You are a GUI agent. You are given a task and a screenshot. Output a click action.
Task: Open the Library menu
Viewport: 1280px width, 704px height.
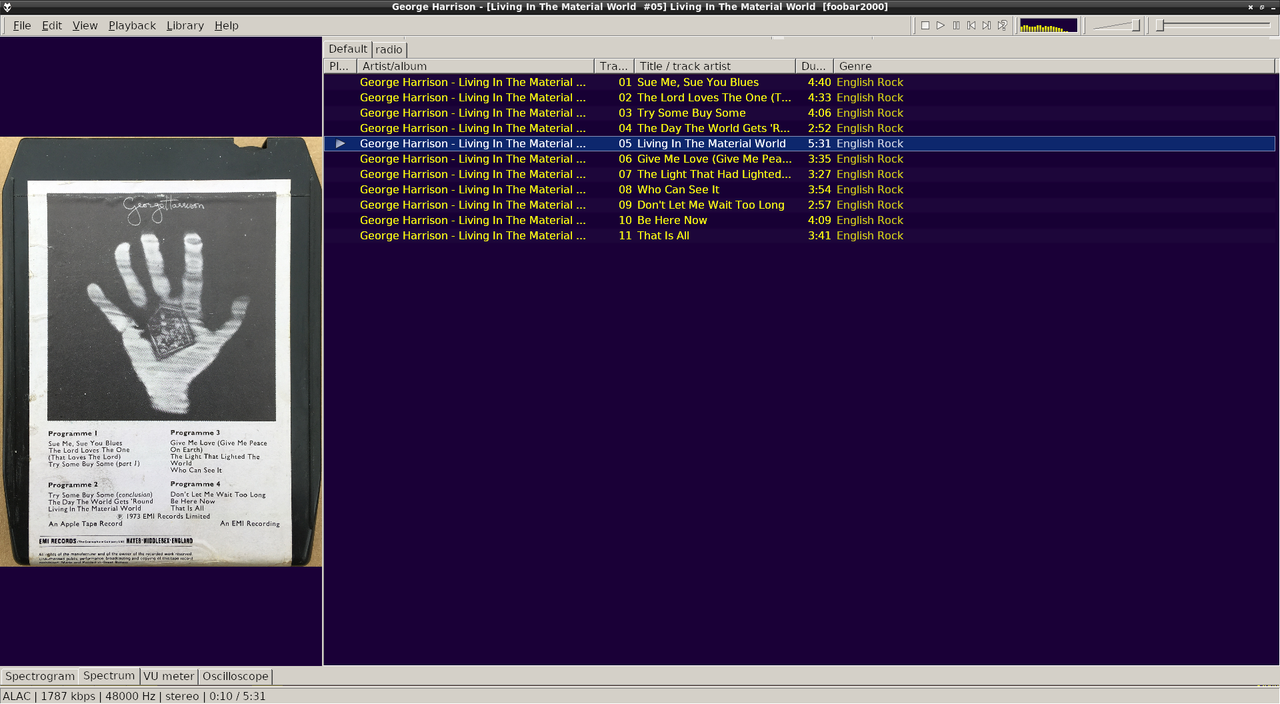[185, 25]
